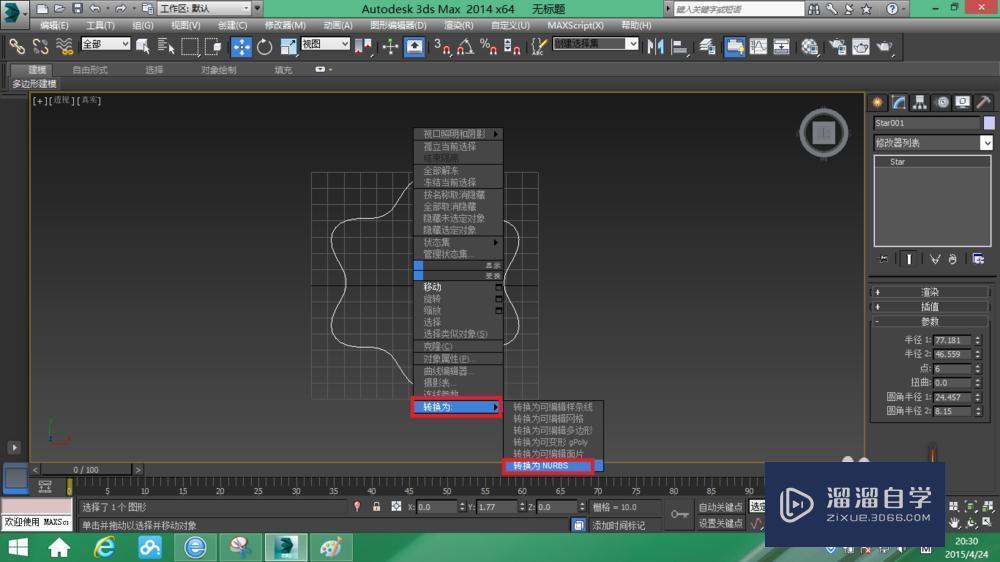Toggle the modeling ribbon button
Viewport: 1000px width, 562px height.
(735, 47)
